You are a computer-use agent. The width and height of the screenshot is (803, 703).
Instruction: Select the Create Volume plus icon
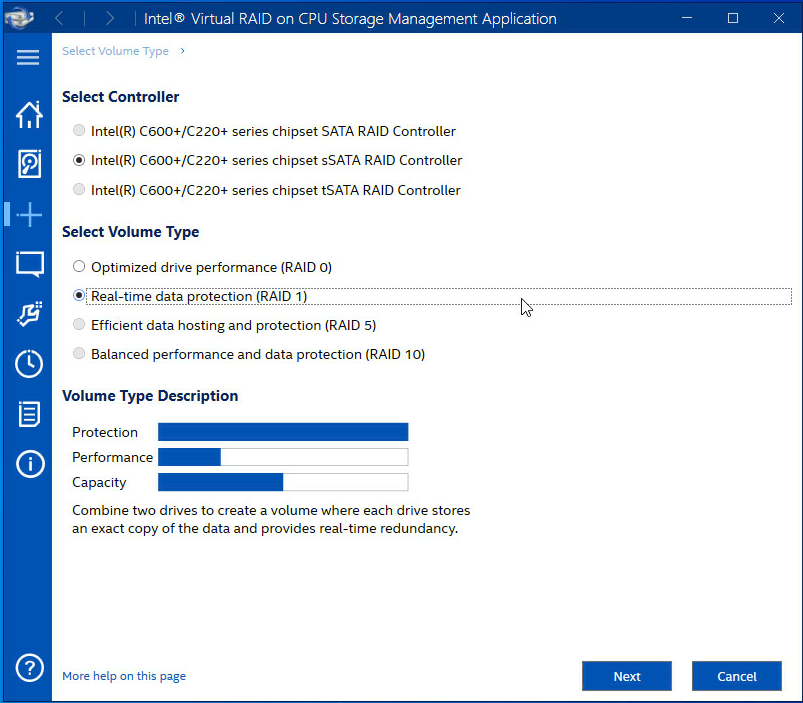[29, 214]
